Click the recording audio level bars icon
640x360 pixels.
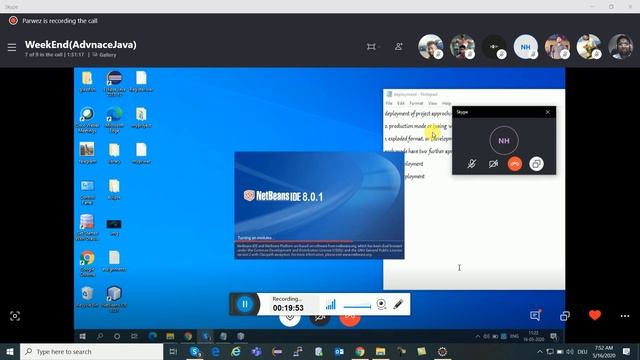(331, 304)
